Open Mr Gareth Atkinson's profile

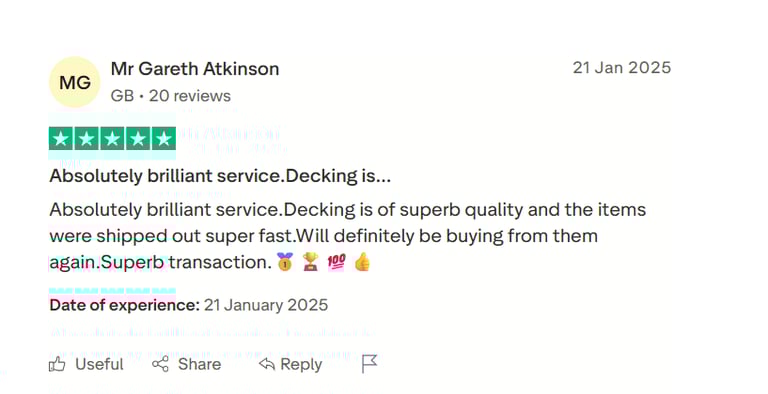pyautogui.click(x=195, y=69)
